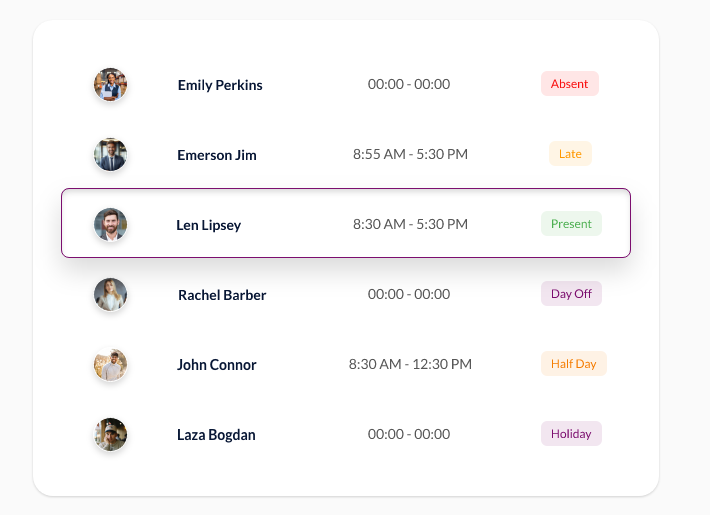
Task: Click the Rachel Barber name
Action: pyautogui.click(x=222, y=295)
